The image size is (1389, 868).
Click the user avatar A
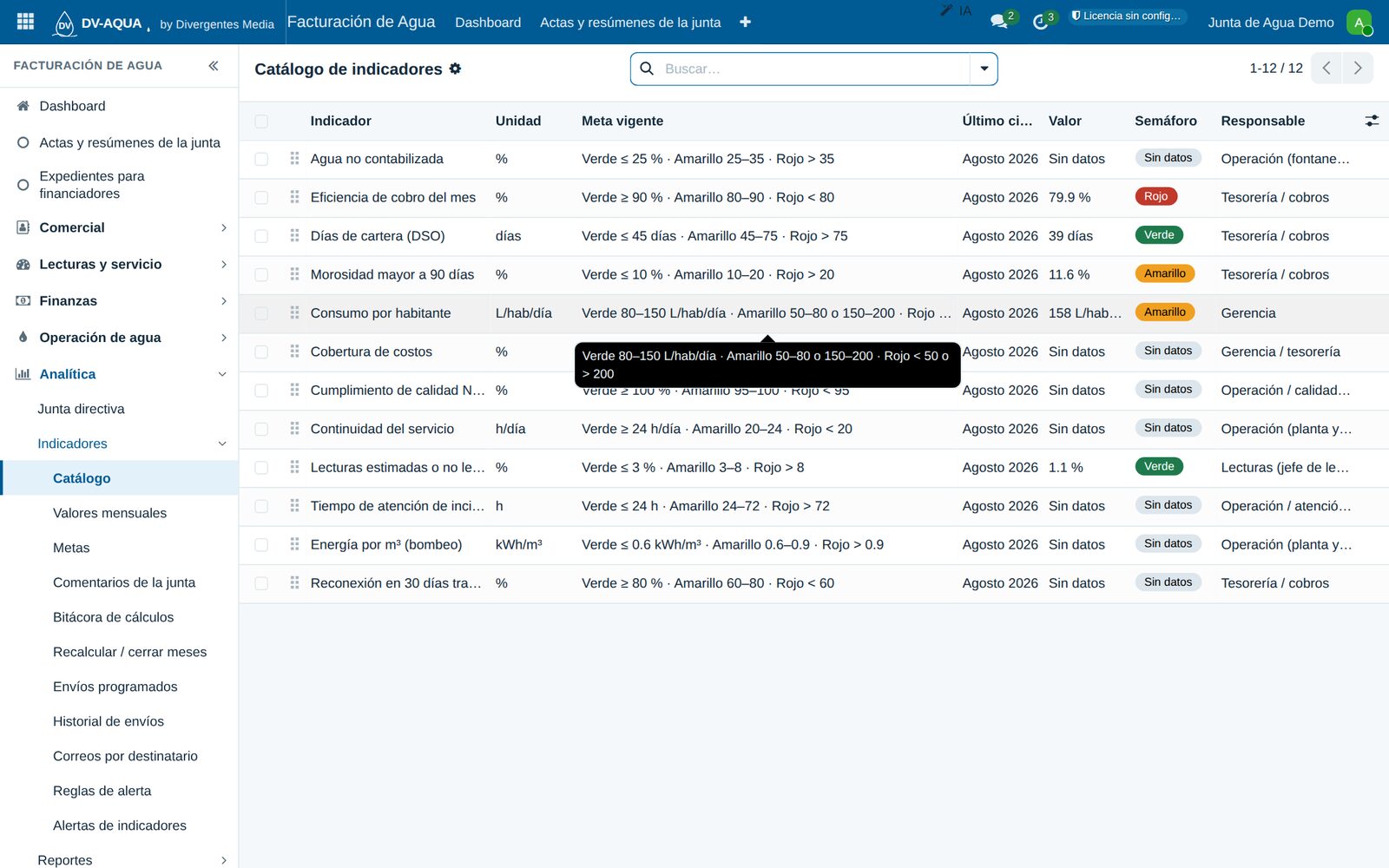[1359, 23]
